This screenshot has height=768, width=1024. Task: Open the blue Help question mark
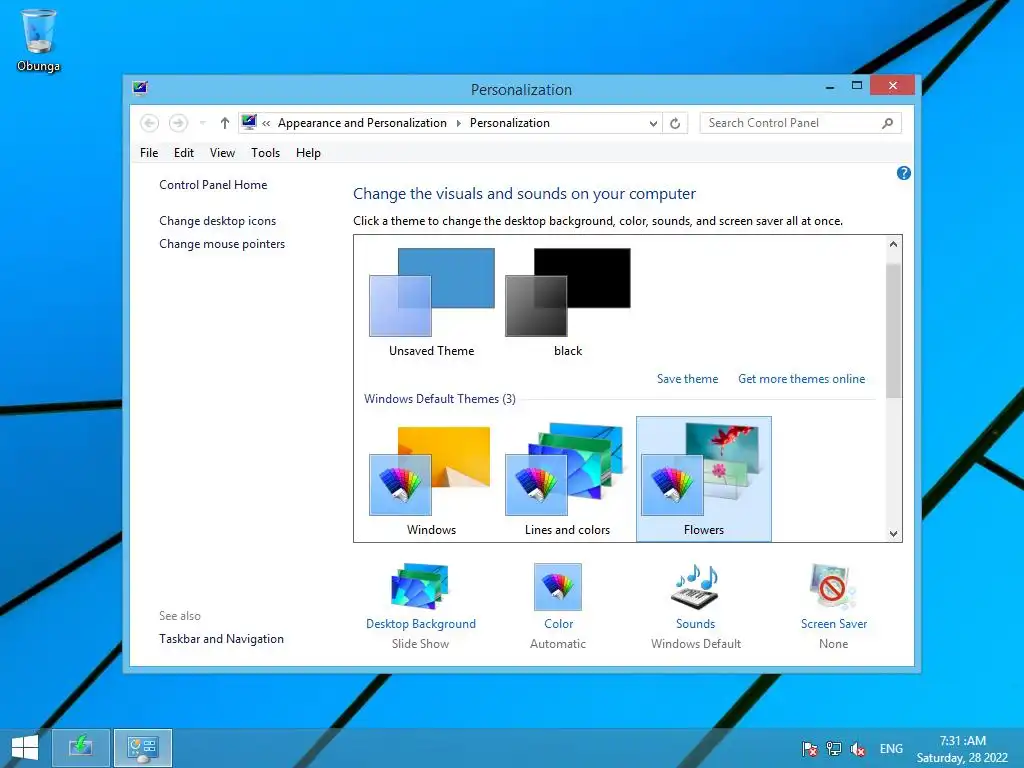click(x=903, y=173)
